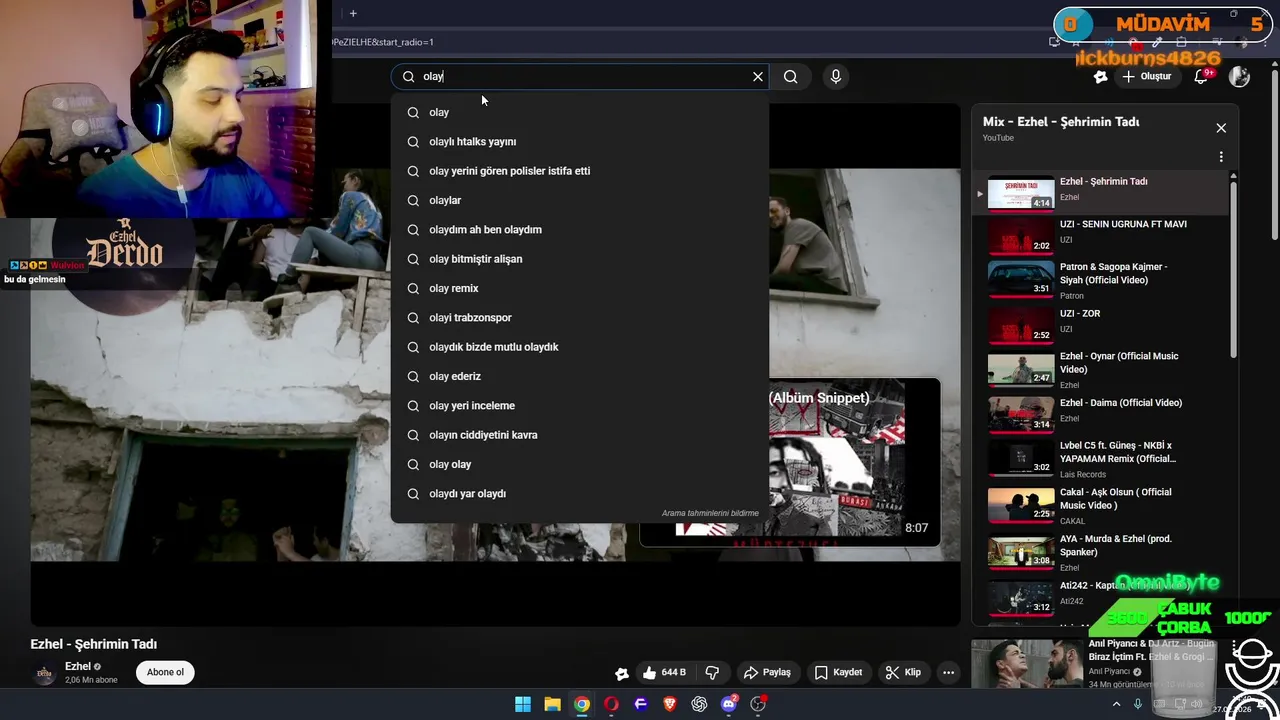Open a new browser tab with plus
This screenshot has width=1280, height=720.
353,13
